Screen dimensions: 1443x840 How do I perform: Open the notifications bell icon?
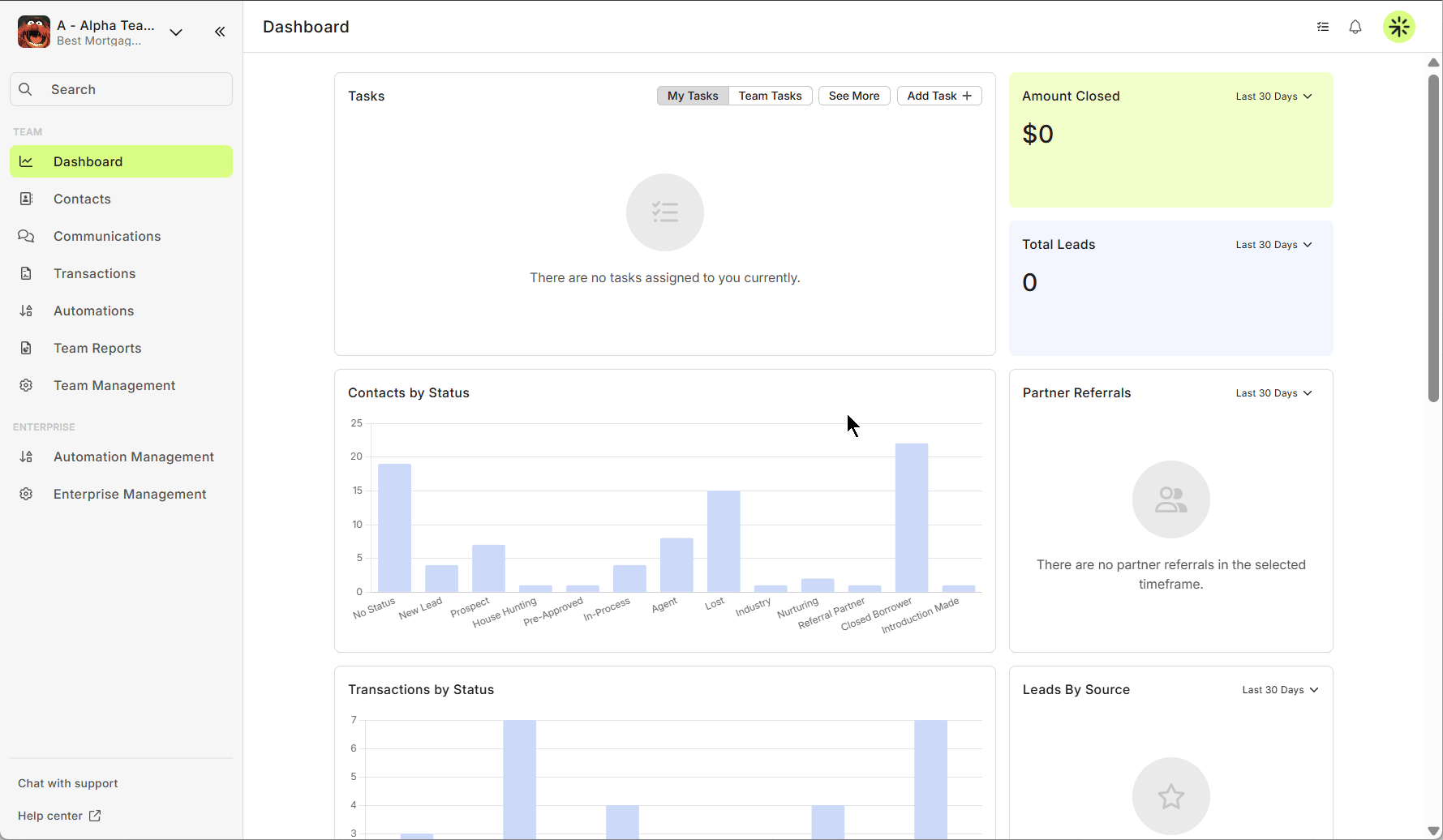click(x=1355, y=27)
